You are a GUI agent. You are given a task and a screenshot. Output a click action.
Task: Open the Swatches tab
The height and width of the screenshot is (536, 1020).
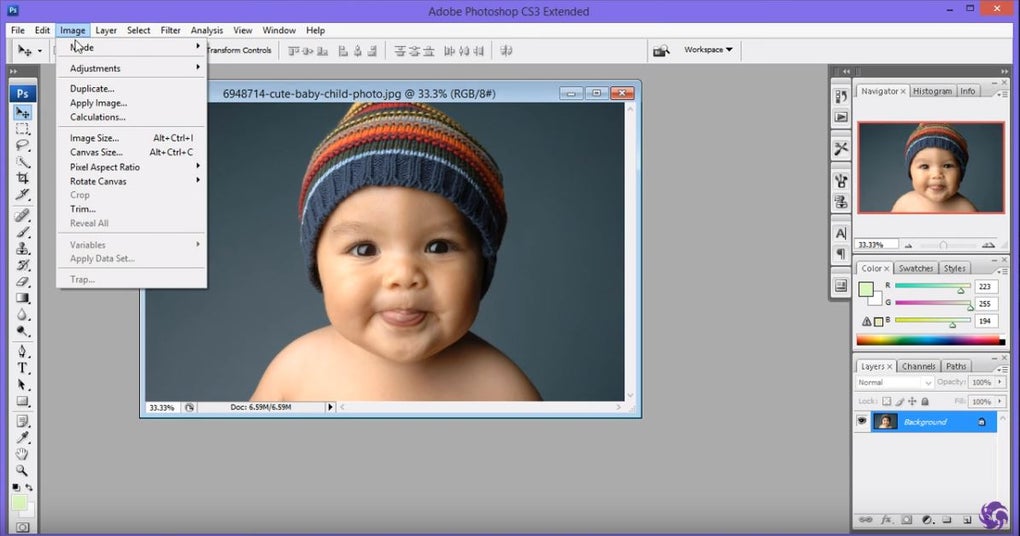click(915, 268)
